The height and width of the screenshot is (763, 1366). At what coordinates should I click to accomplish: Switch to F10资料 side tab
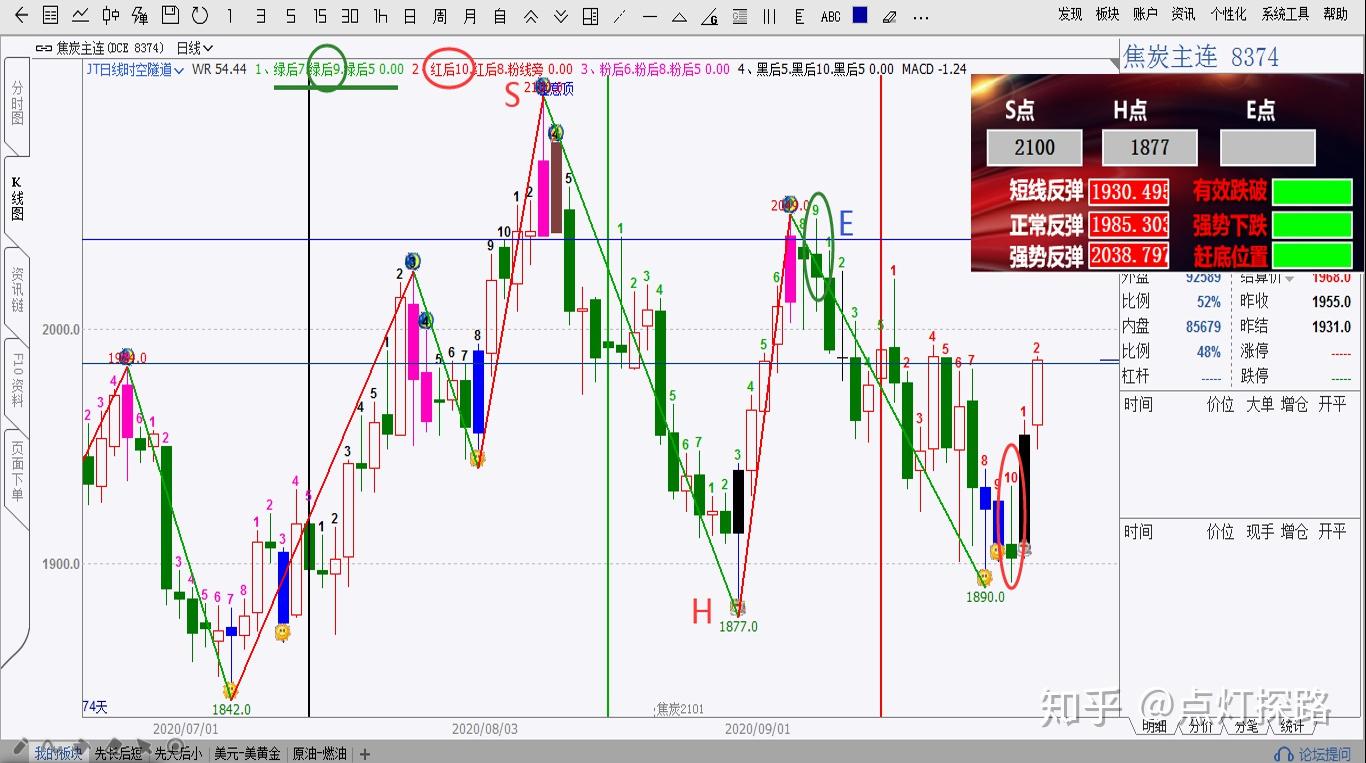(16, 379)
